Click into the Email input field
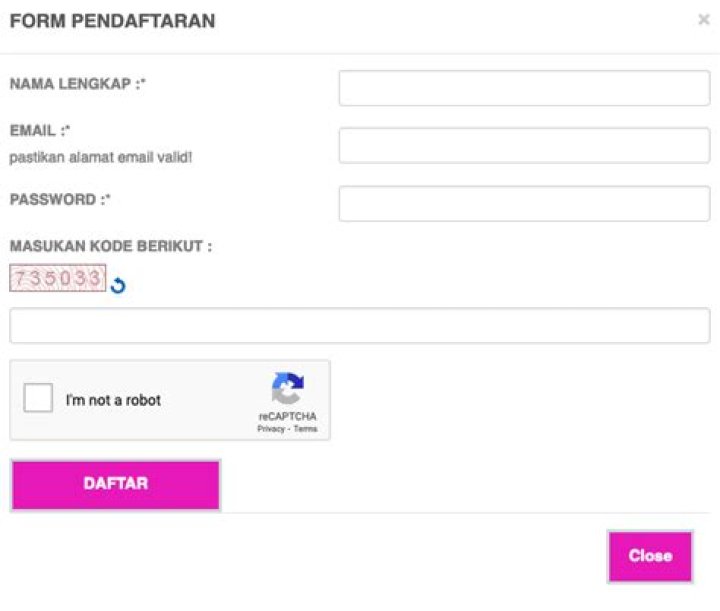720x611 pixels. click(x=524, y=146)
